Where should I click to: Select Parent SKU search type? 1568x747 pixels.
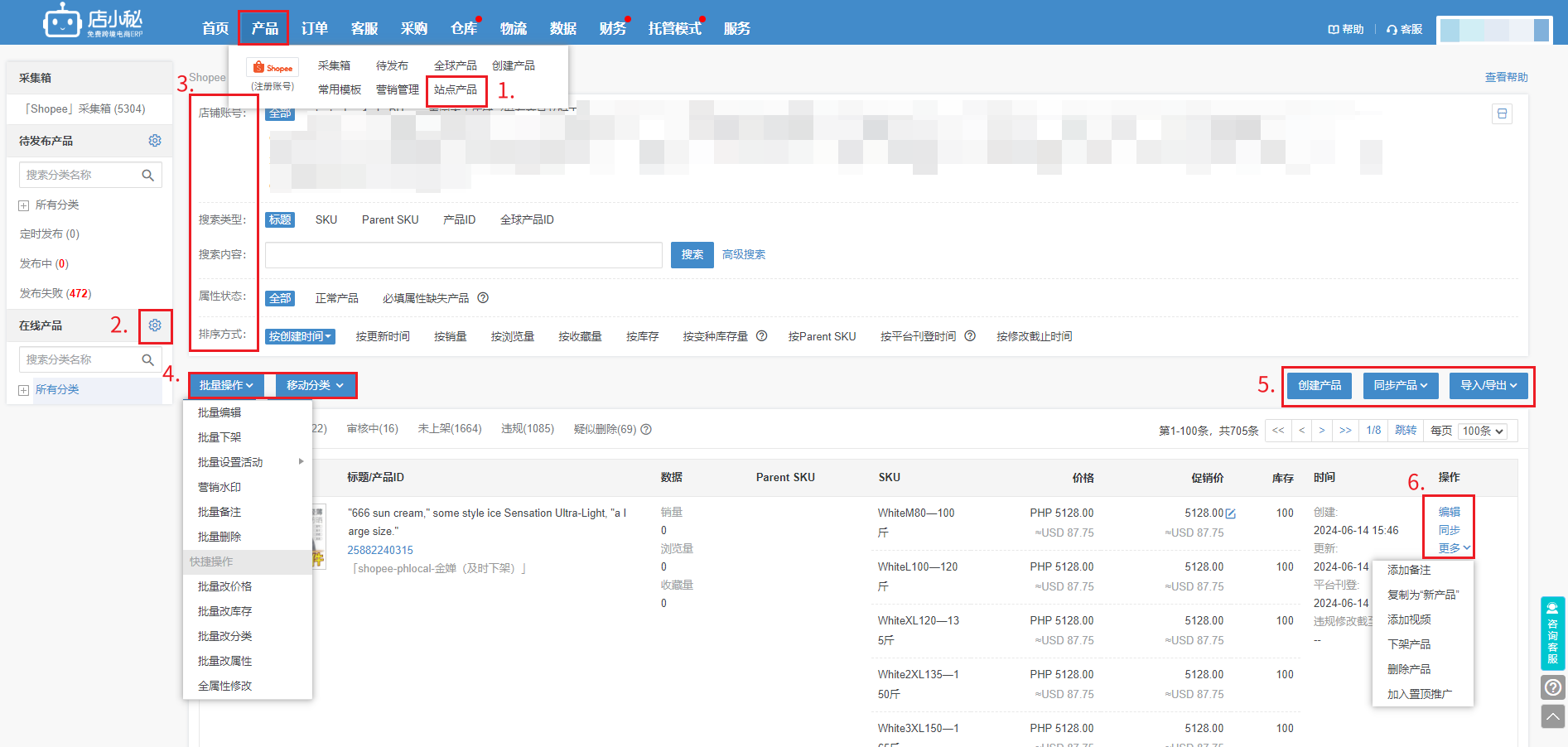(390, 219)
